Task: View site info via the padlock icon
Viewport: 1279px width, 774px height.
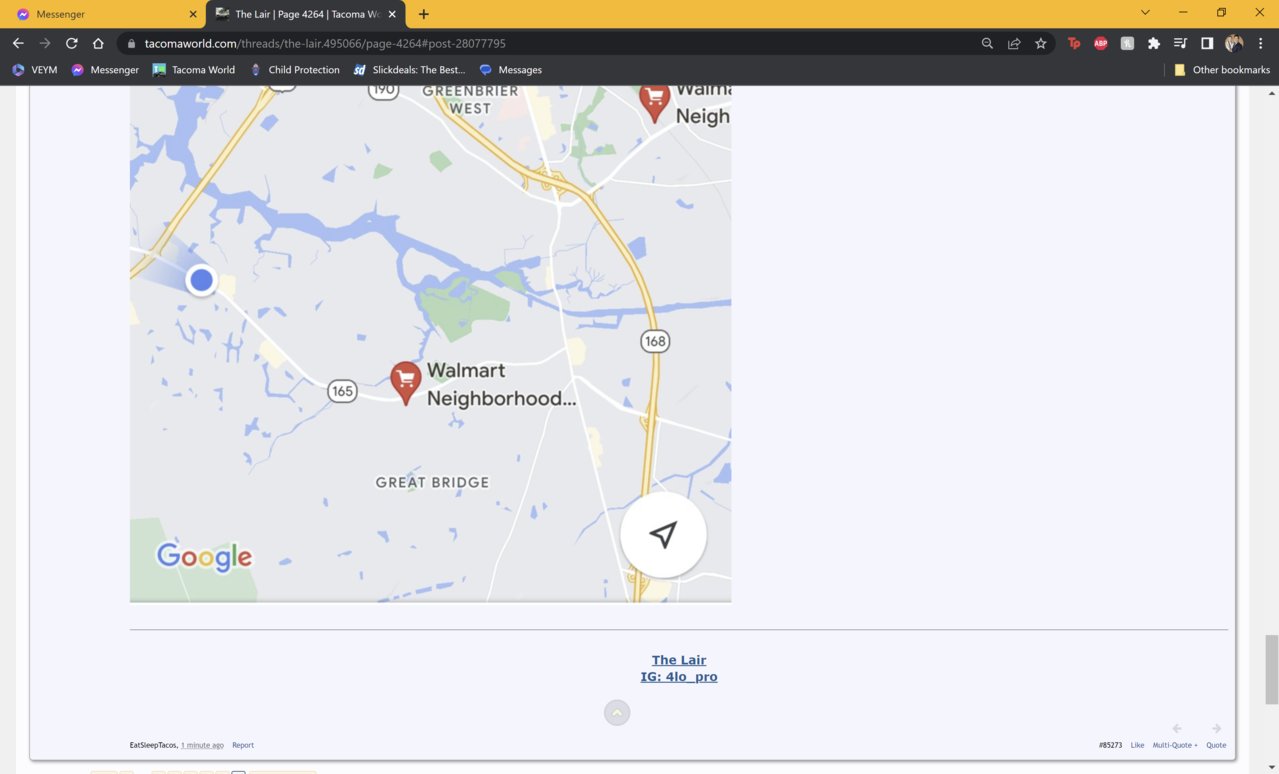Action: pos(131,44)
